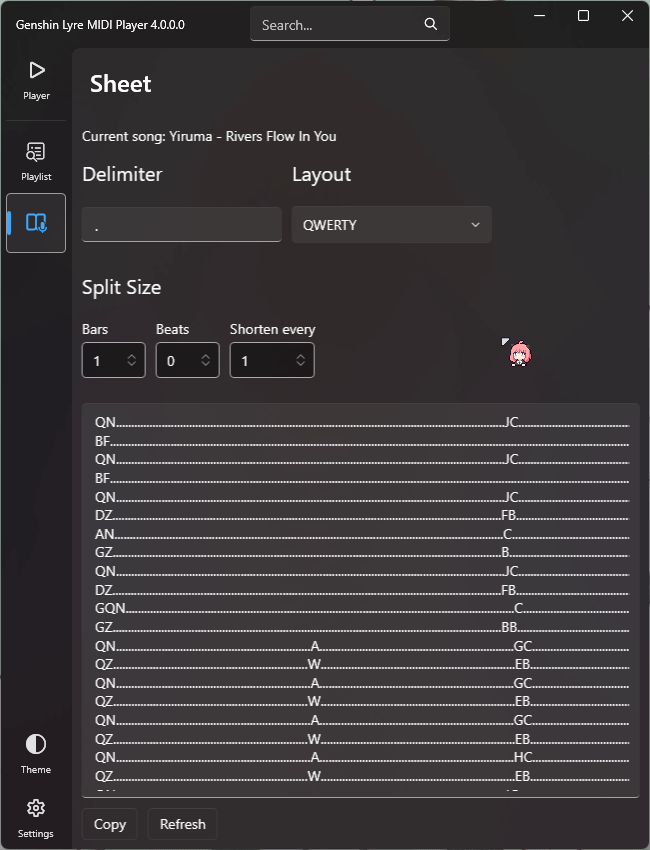Screen dimensions: 650x850
Task: Click the anime mascot sprite above the sheet
Action: (x=519, y=353)
